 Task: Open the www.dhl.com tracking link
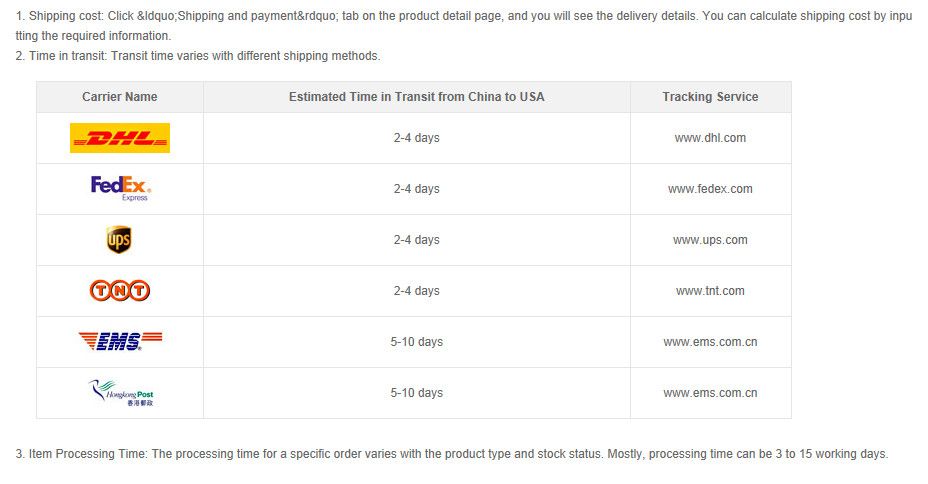point(710,138)
